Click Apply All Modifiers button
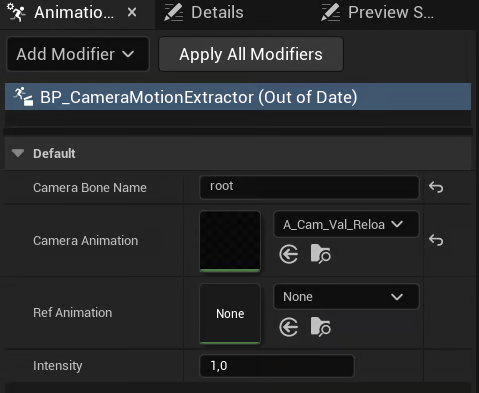 tap(251, 54)
